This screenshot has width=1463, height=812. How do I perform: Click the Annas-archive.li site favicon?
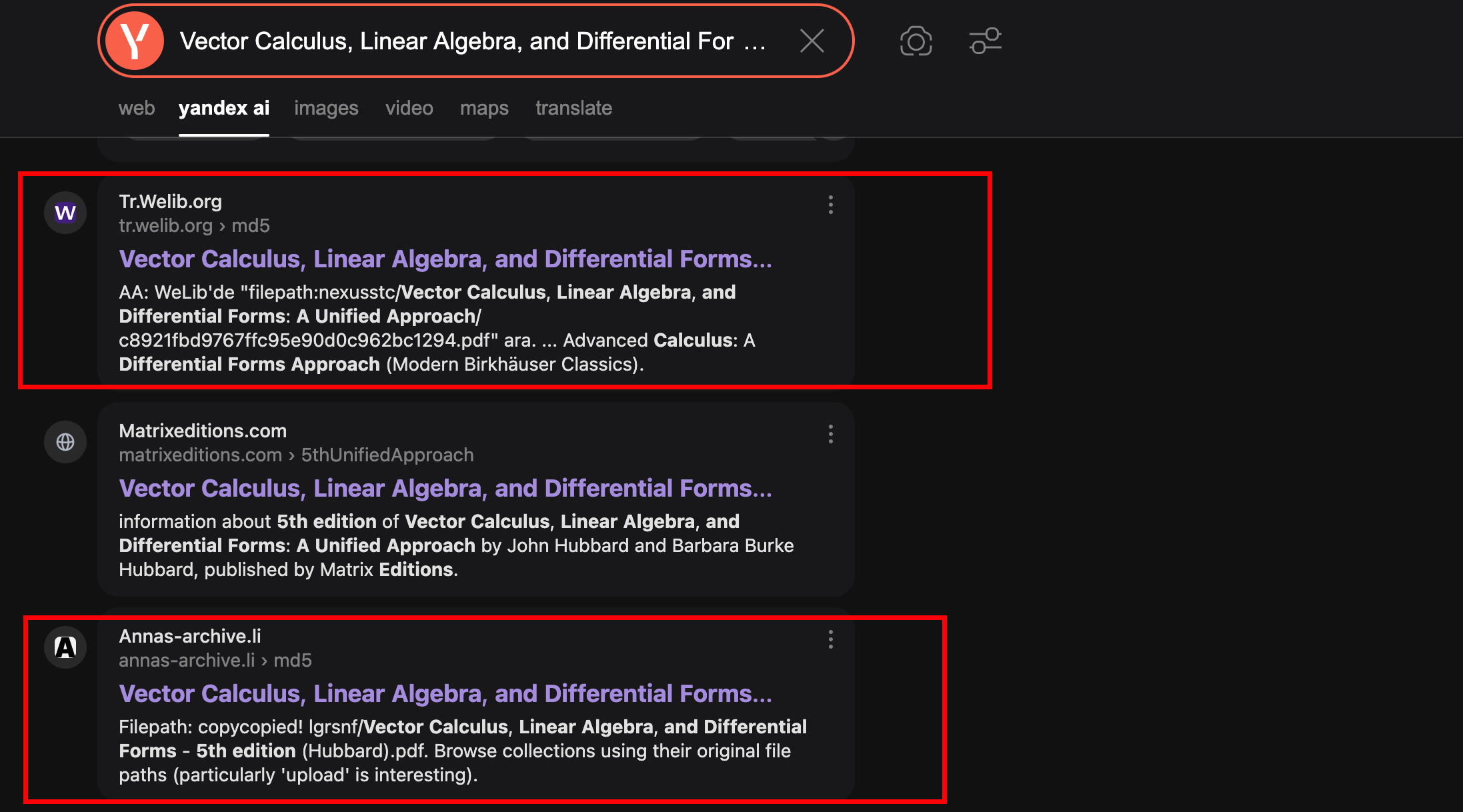tap(65, 647)
